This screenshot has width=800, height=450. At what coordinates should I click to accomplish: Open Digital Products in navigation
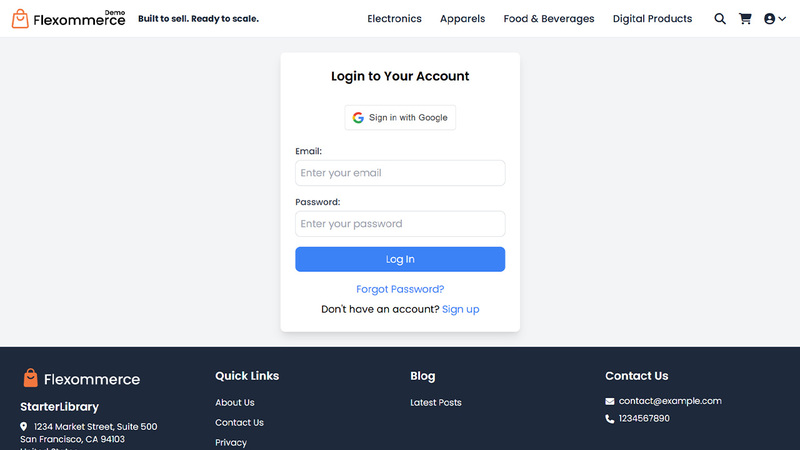point(653,19)
